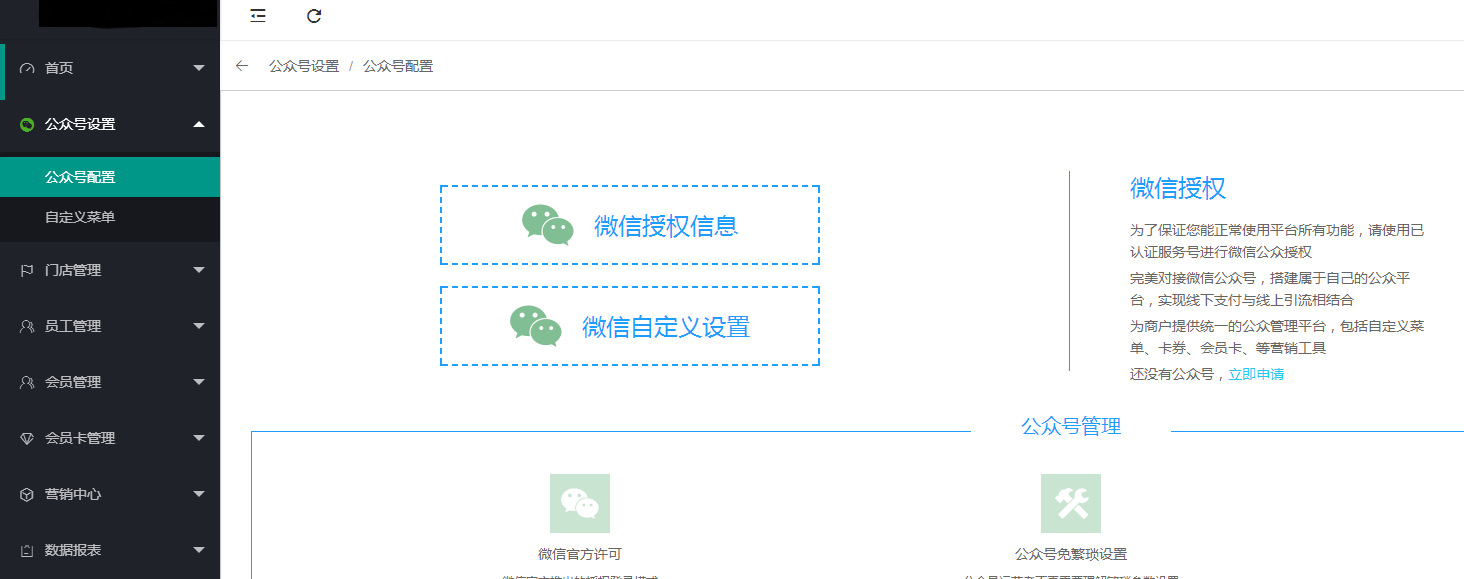1464x579 pixels.
Task: Click the 微信授权 heading text
Action: click(1178, 188)
